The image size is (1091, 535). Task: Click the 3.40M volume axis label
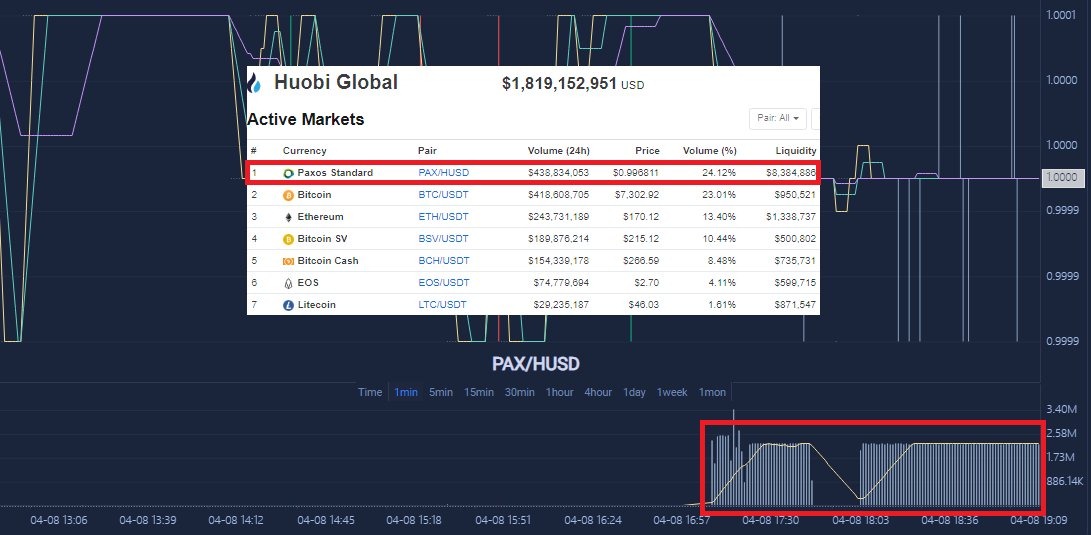point(1062,409)
